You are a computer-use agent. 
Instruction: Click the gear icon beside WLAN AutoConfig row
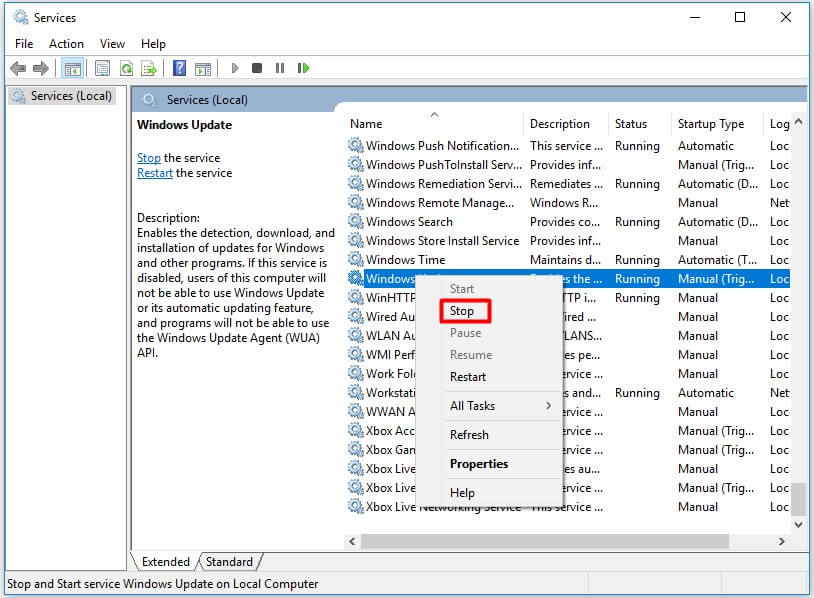click(x=356, y=335)
